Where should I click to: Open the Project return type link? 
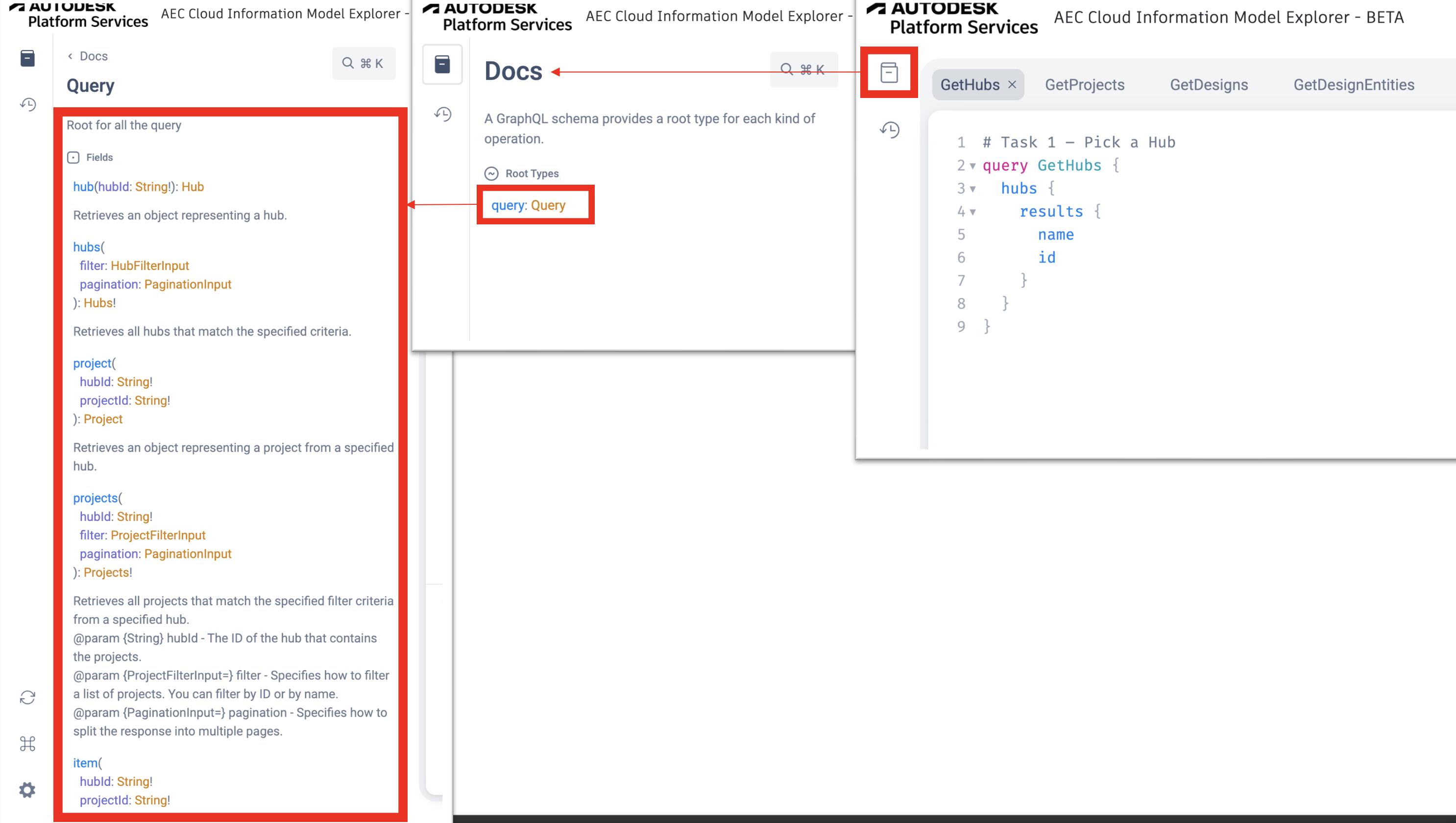click(103, 419)
